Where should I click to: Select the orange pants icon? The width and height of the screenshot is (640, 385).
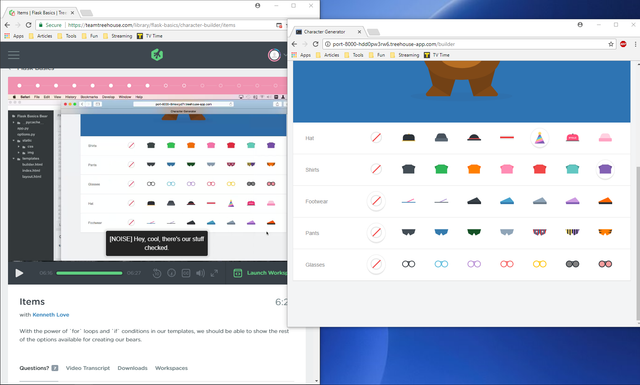(x=605, y=232)
